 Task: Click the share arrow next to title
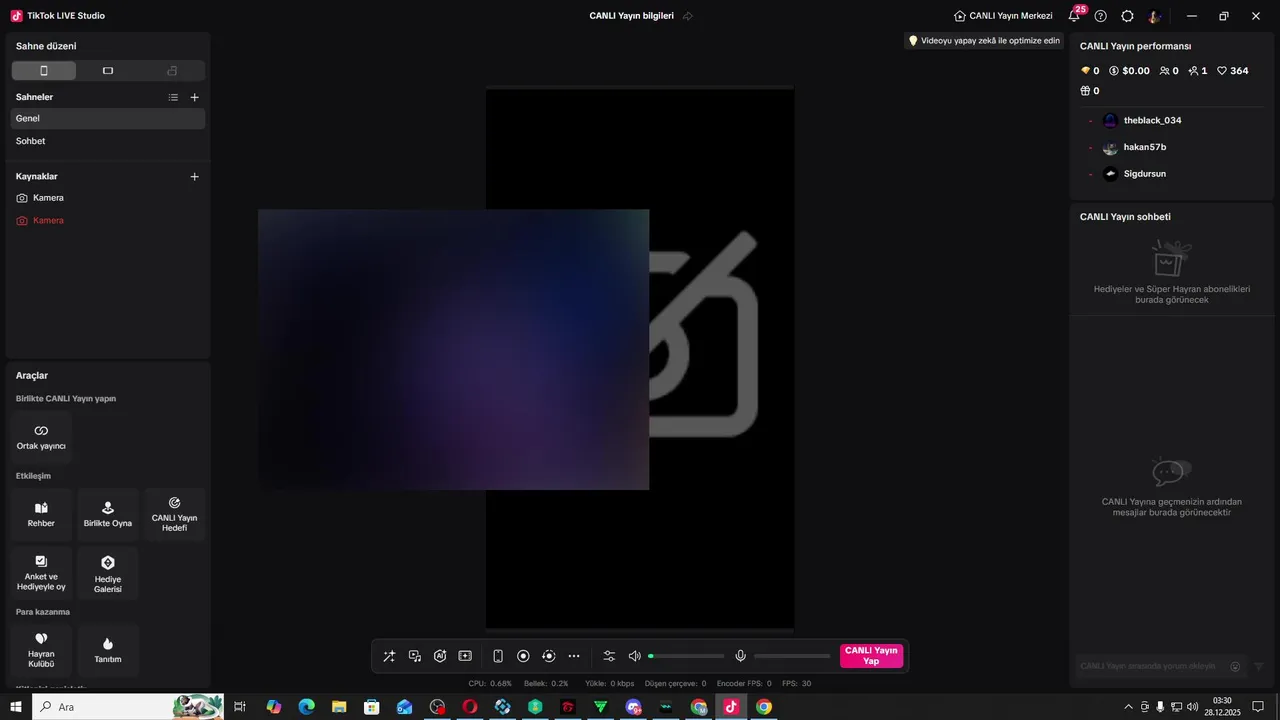(x=688, y=16)
